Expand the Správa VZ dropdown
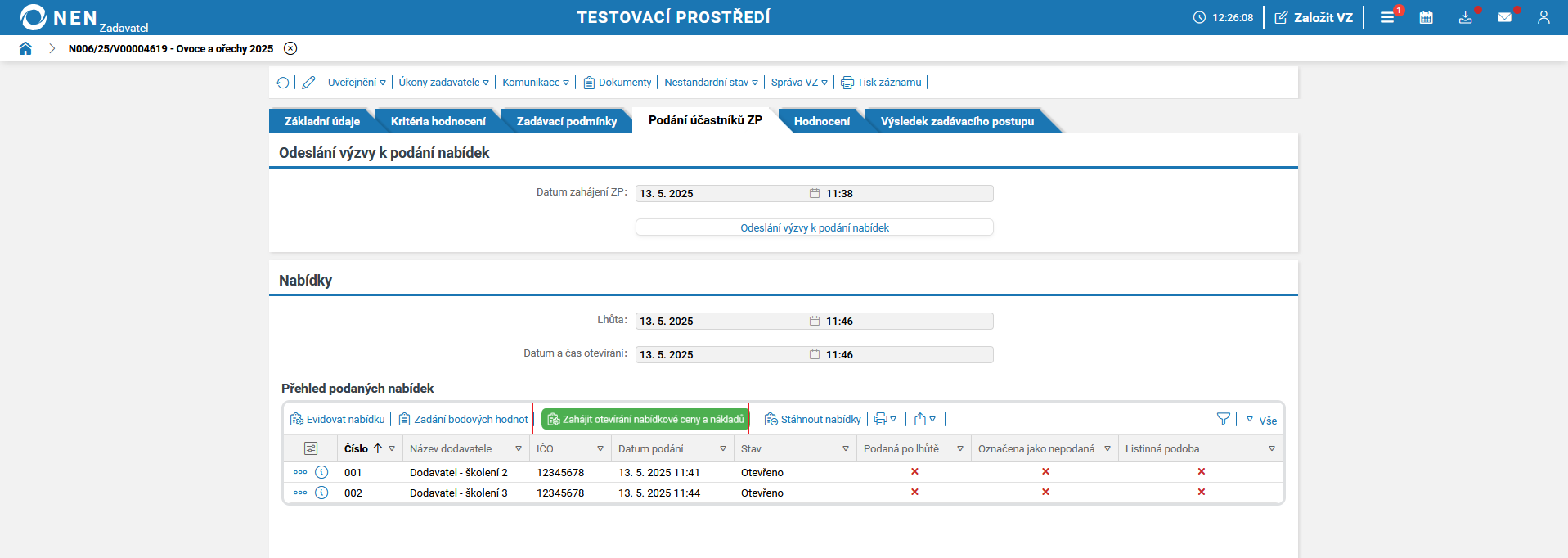 (799, 83)
